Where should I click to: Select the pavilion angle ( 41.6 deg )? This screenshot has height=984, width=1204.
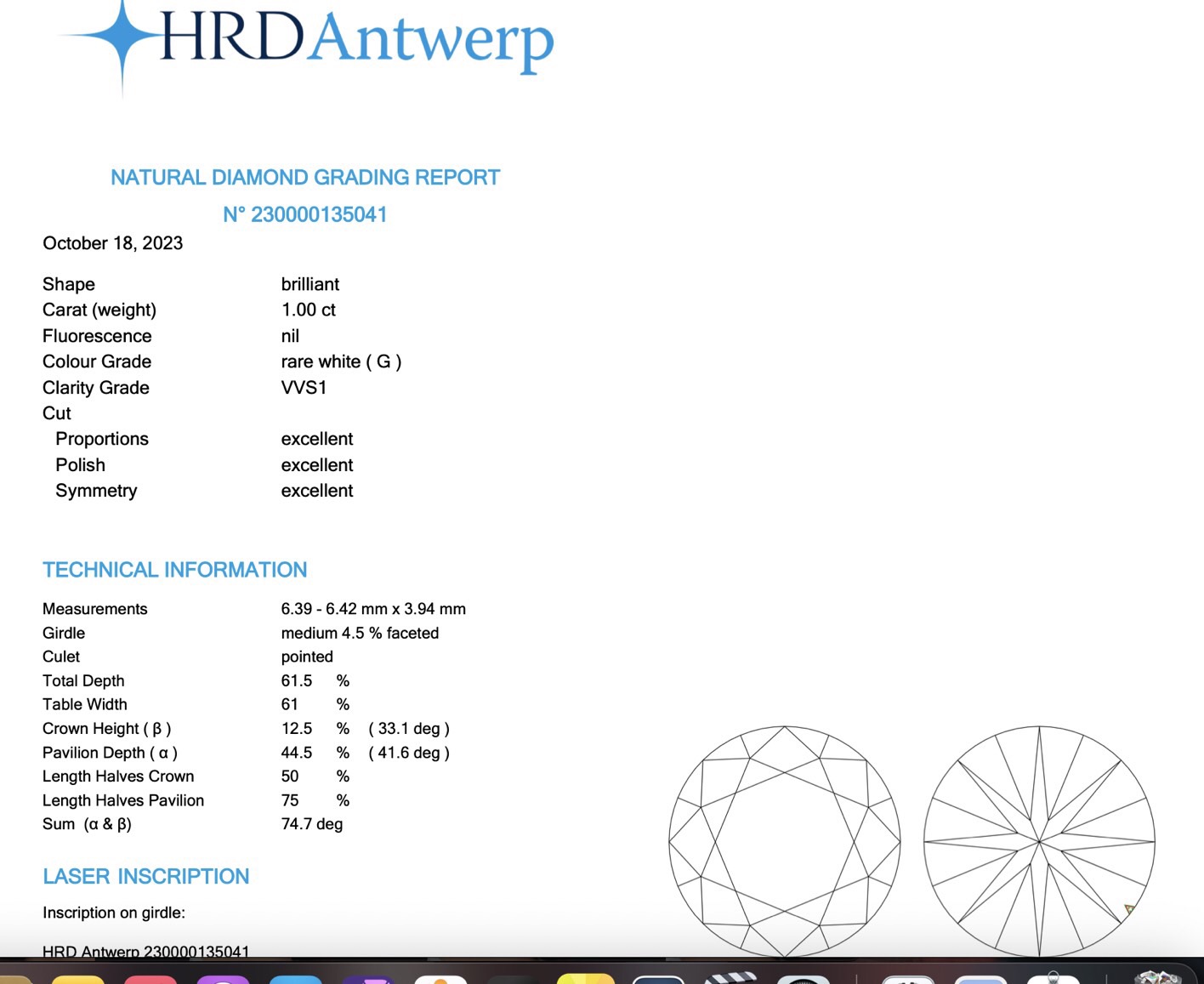pos(409,753)
